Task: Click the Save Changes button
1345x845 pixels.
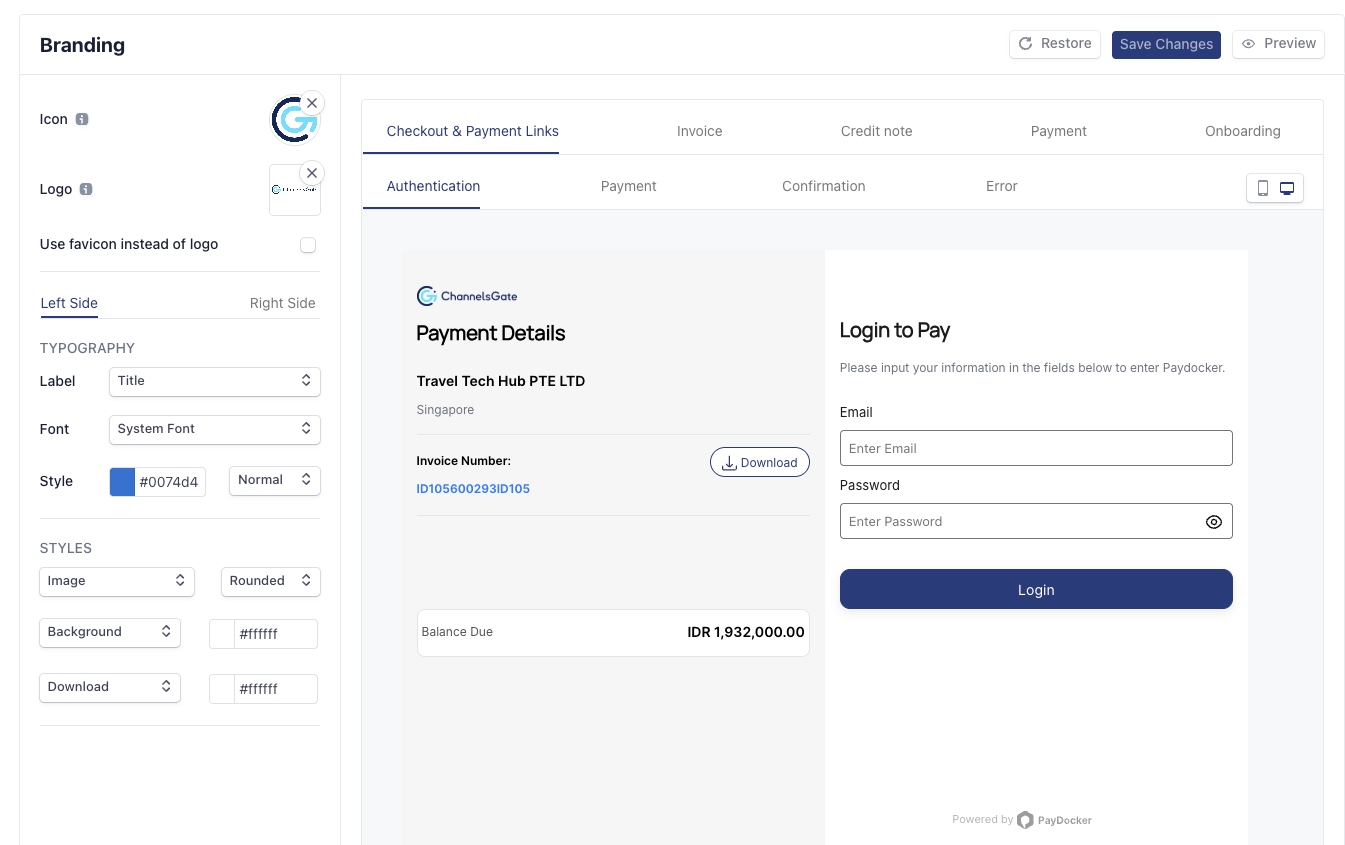Action: click(x=1165, y=44)
